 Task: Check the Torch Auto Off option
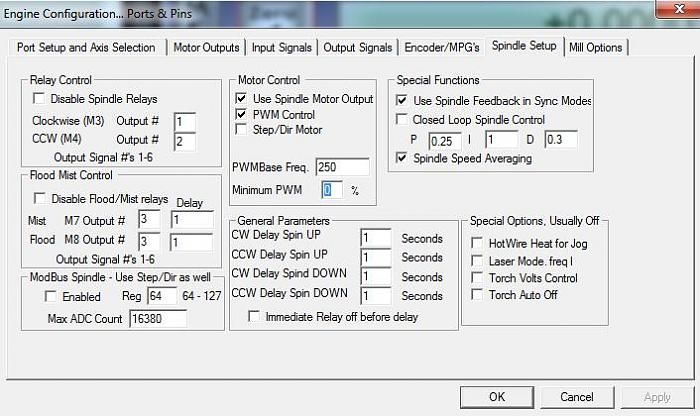[x=477, y=294]
